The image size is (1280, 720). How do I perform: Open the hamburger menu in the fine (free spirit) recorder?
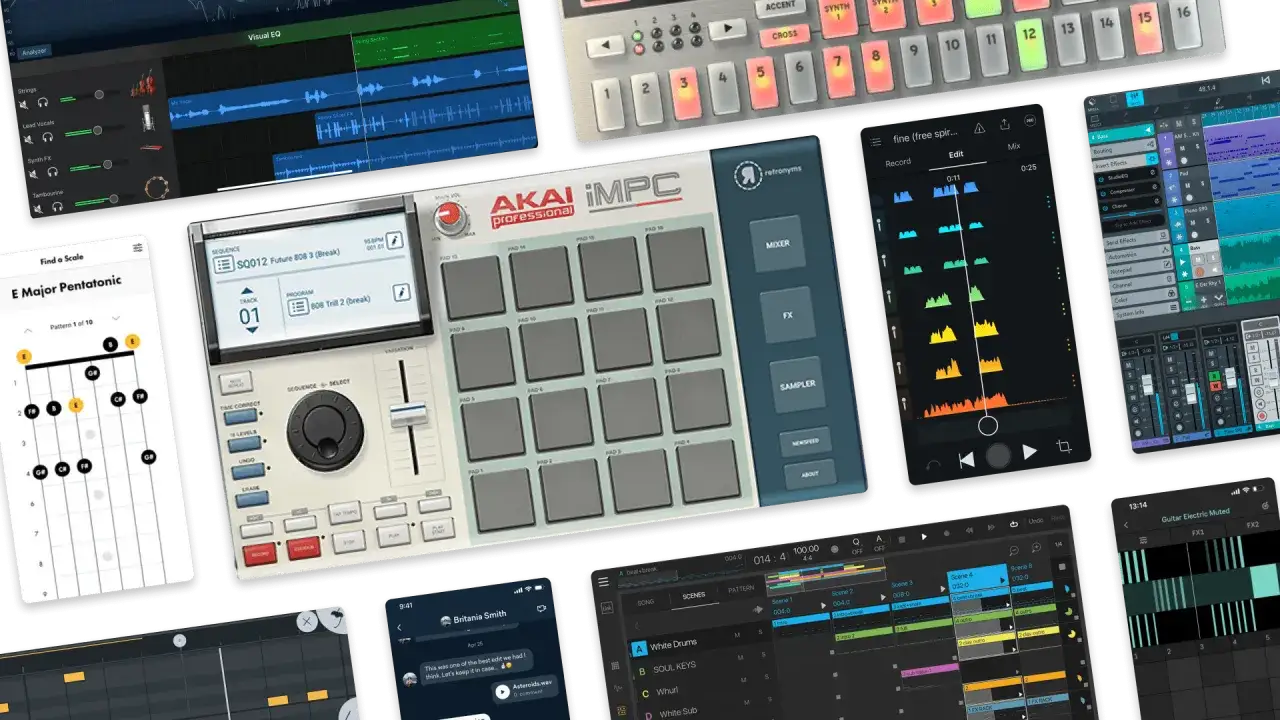[x=876, y=142]
